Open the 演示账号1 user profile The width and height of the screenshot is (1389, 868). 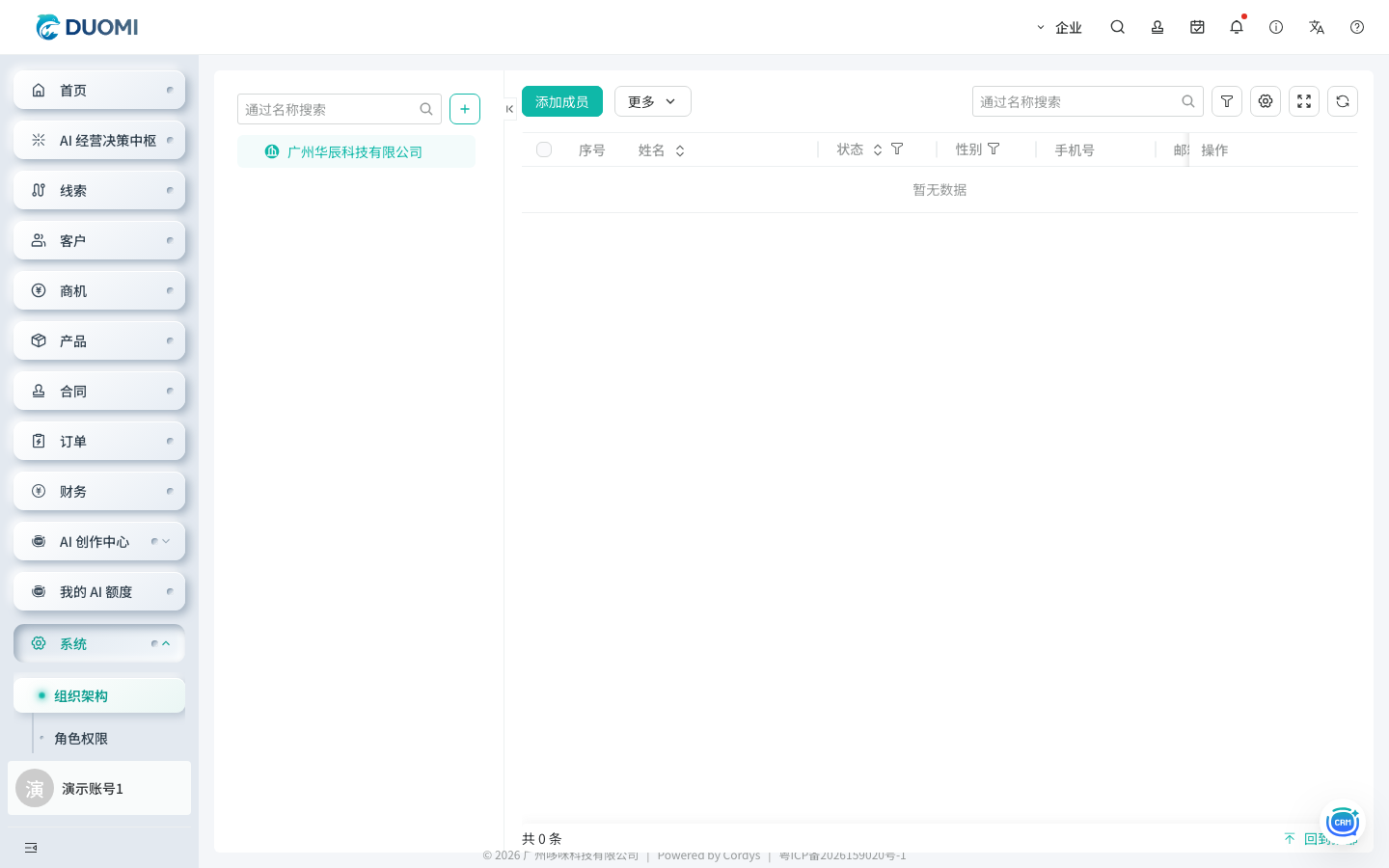[99, 788]
